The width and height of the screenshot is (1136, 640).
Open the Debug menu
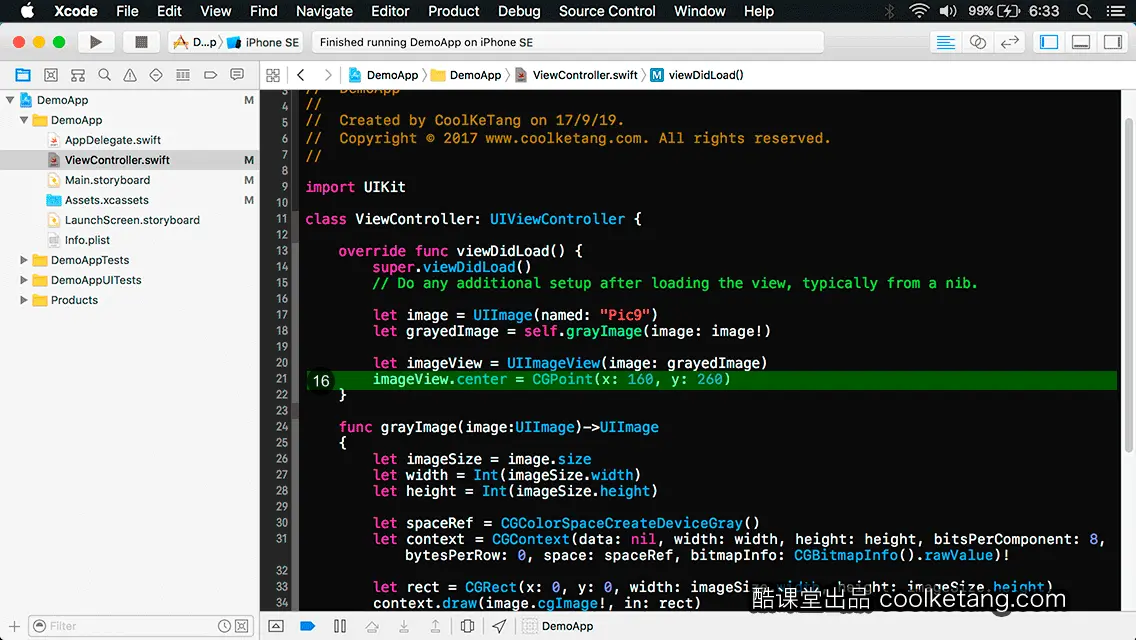point(519,11)
